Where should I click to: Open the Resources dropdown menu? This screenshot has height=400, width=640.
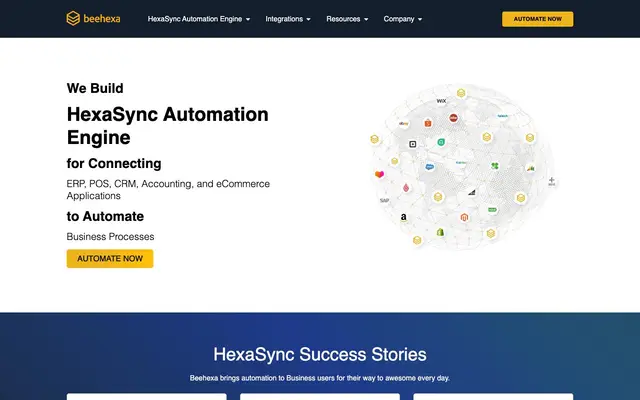coord(347,19)
